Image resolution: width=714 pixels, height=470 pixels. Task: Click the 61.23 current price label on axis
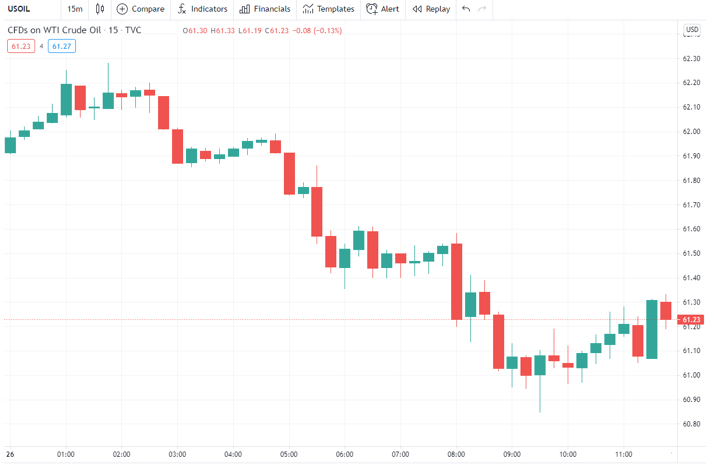[x=692, y=320]
